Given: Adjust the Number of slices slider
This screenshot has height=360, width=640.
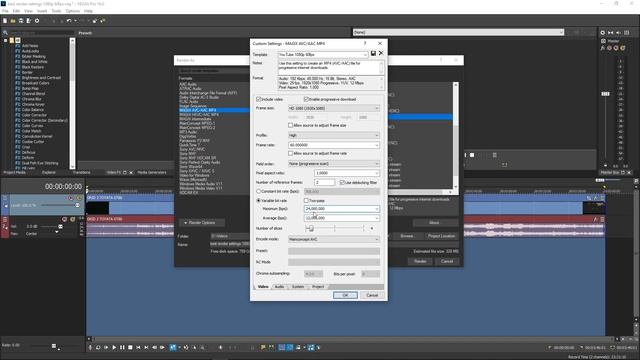Looking at the screenshot, I should (310, 229).
